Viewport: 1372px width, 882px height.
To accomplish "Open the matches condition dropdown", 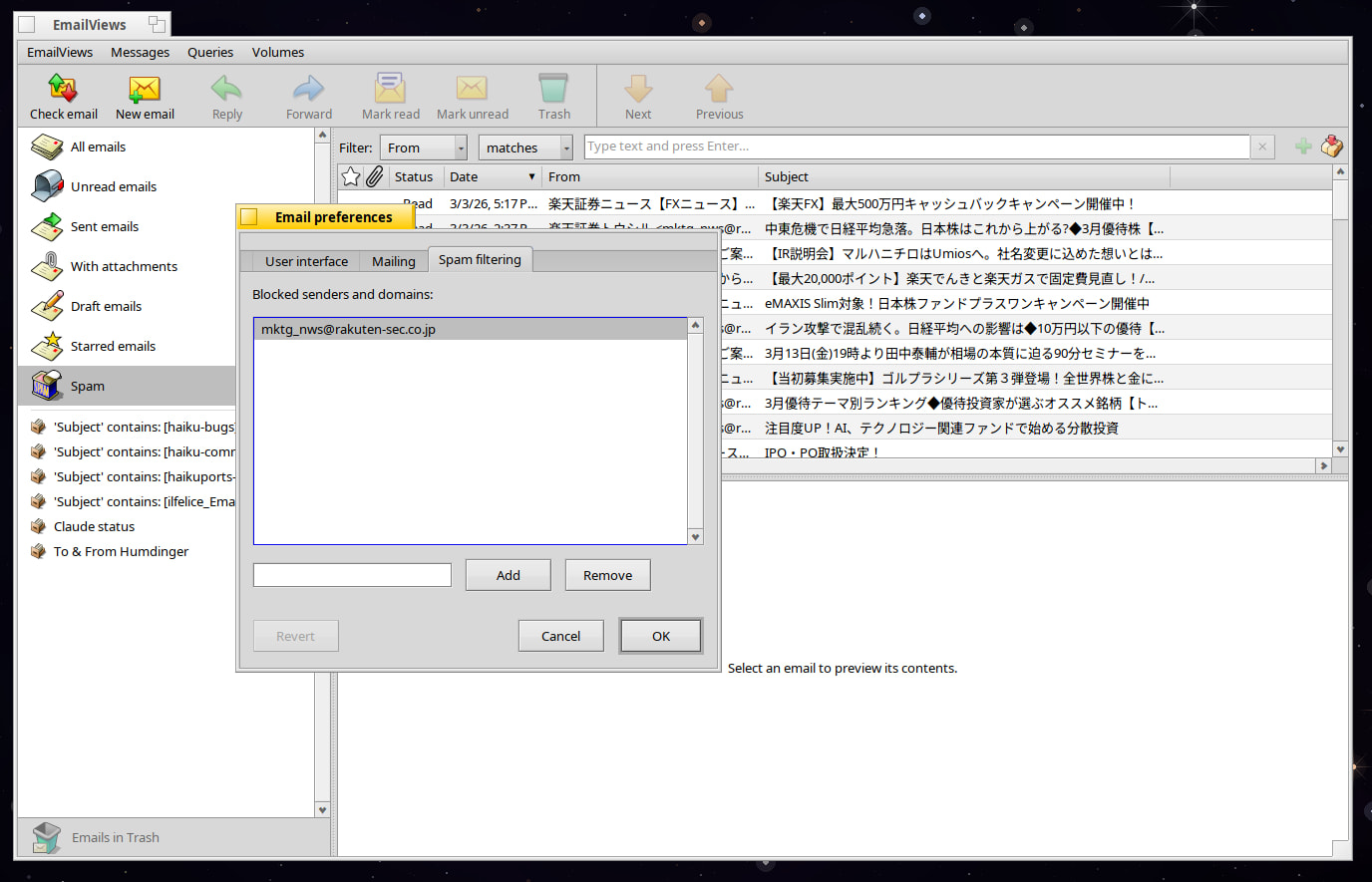I will tap(524, 147).
